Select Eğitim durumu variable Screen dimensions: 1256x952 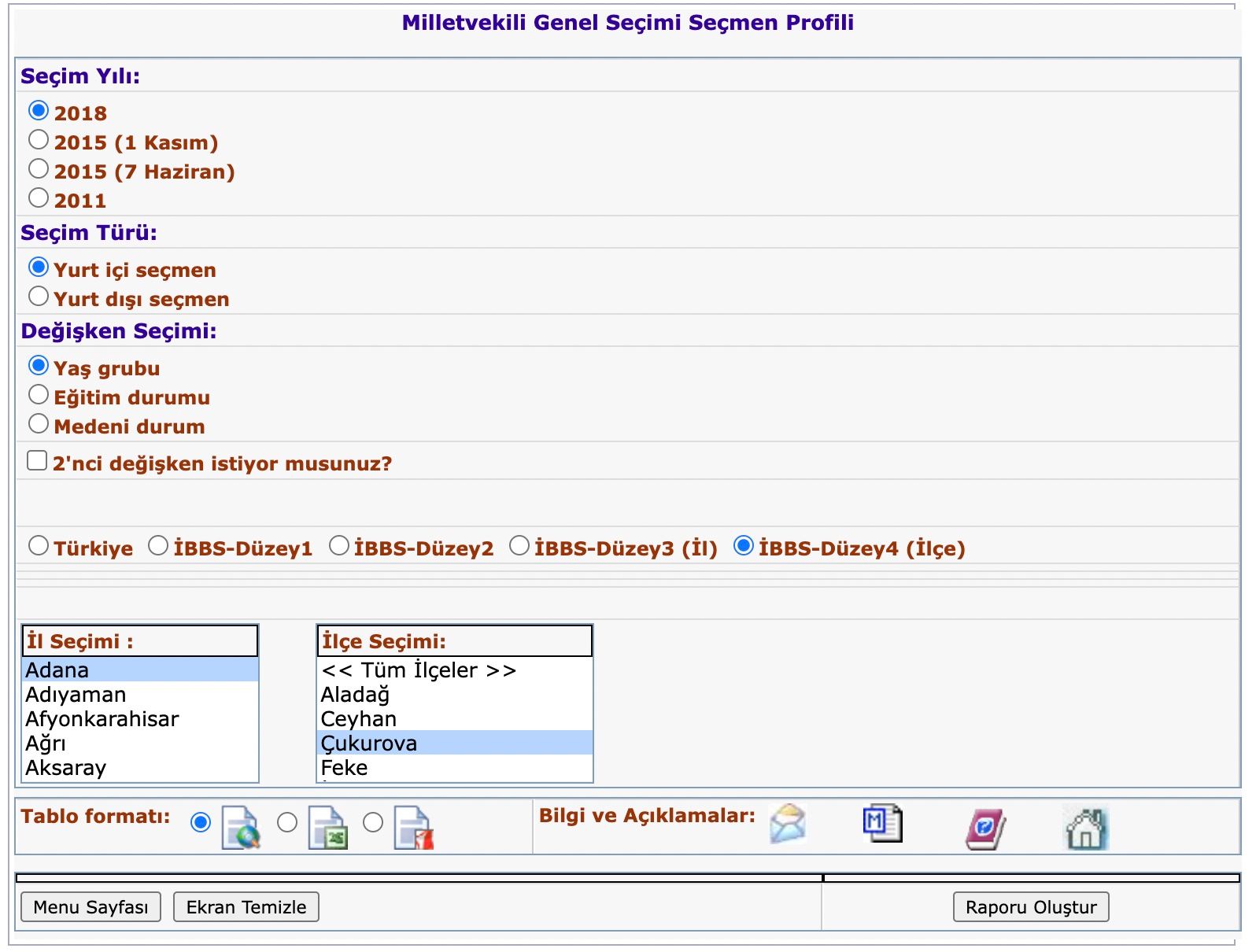[x=39, y=395]
